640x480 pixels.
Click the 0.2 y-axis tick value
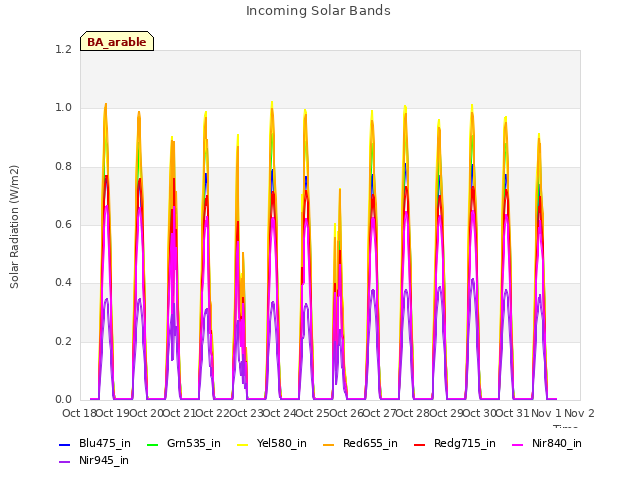pos(64,341)
